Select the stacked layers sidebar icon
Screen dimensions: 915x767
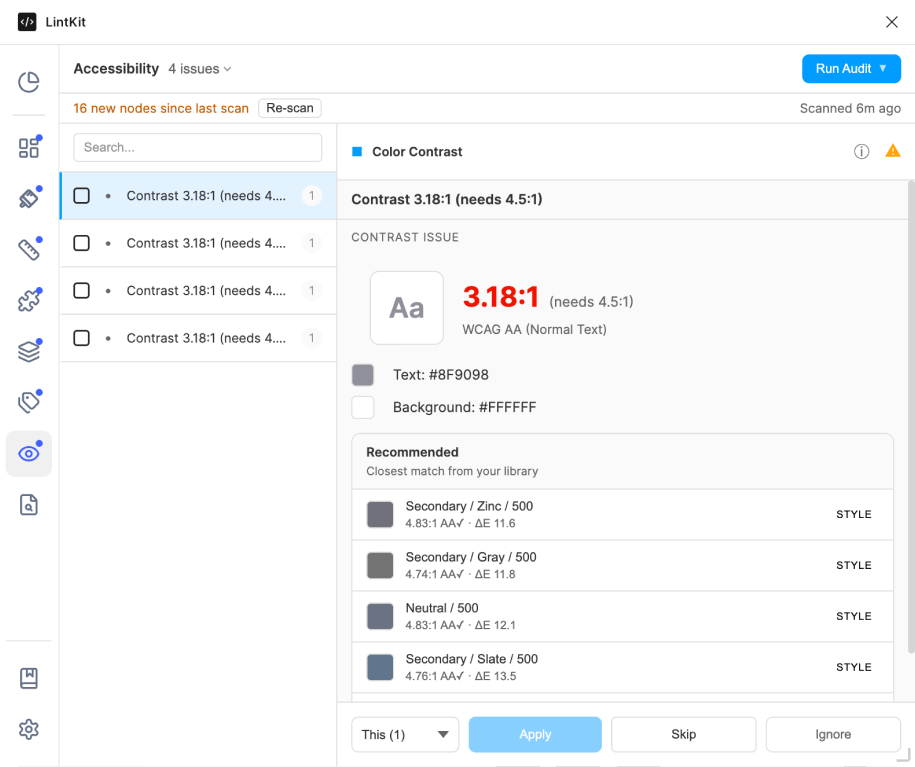(29, 352)
